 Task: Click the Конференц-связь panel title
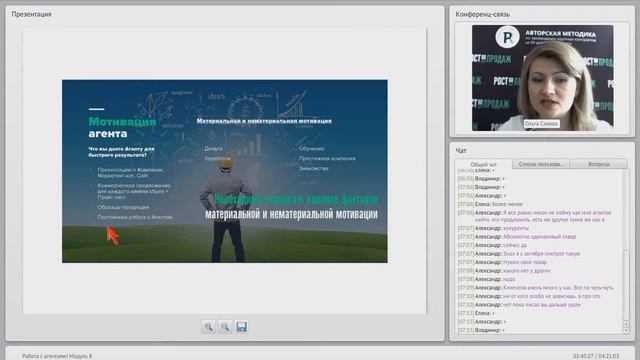[x=482, y=14]
